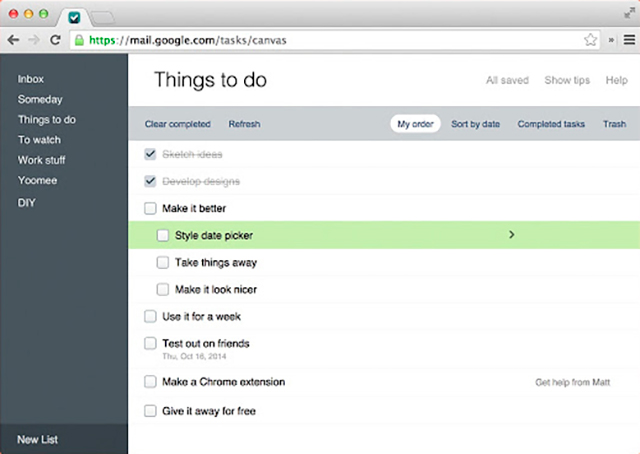Open the Someday list in the sidebar

click(40, 99)
